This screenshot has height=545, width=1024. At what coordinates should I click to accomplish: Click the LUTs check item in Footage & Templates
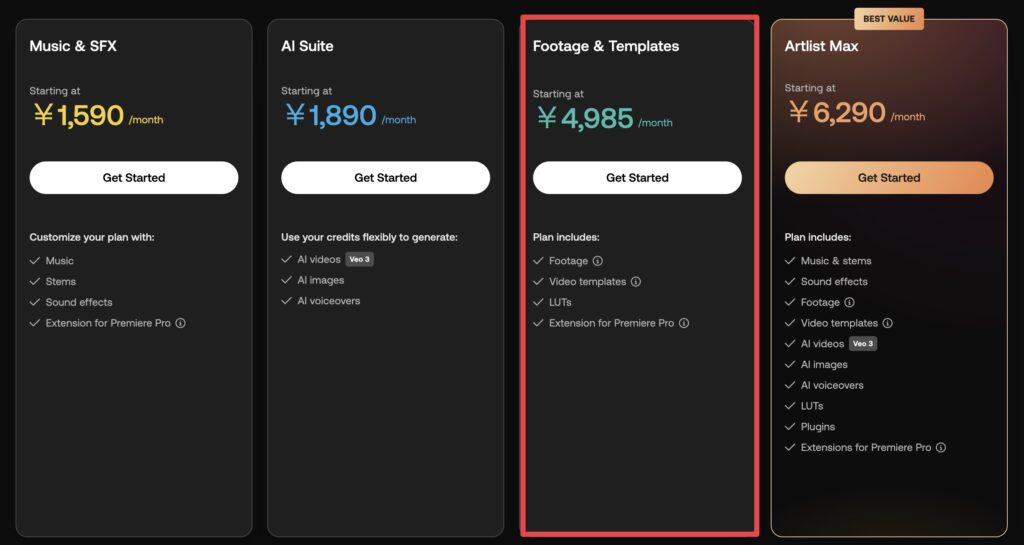pos(552,302)
